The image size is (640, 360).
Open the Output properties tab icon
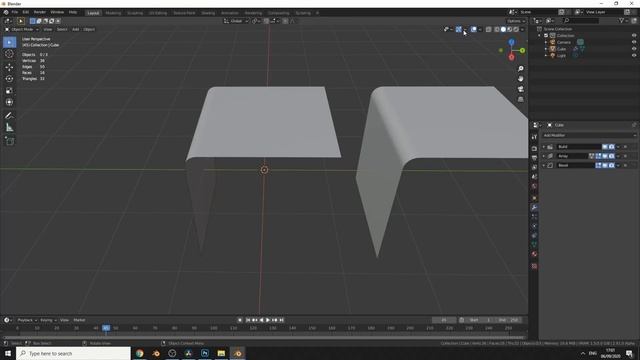tap(534, 158)
